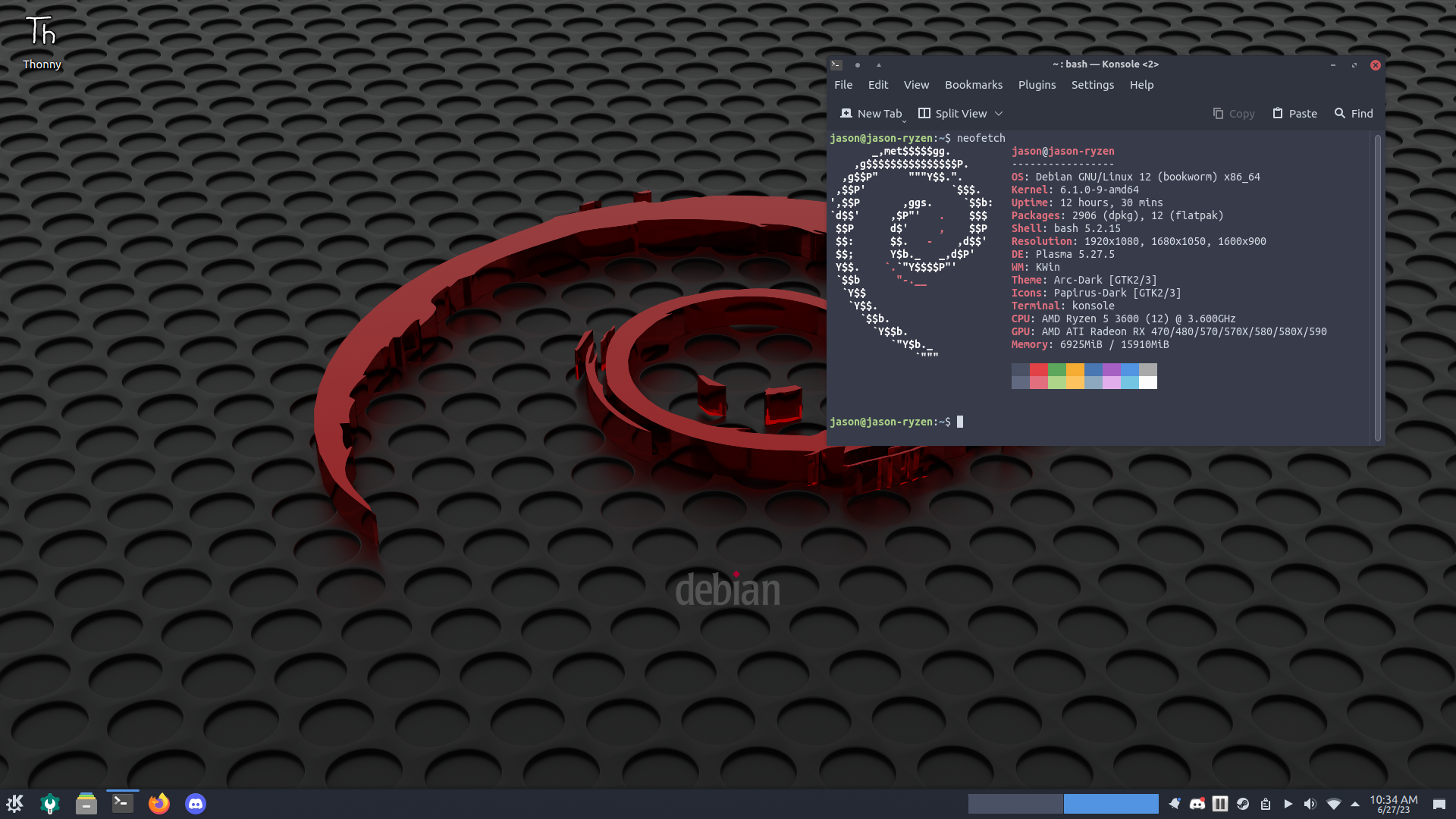The height and width of the screenshot is (819, 1456).
Task: Click the Copy label in Konsole toolbar
Action: click(x=1241, y=114)
